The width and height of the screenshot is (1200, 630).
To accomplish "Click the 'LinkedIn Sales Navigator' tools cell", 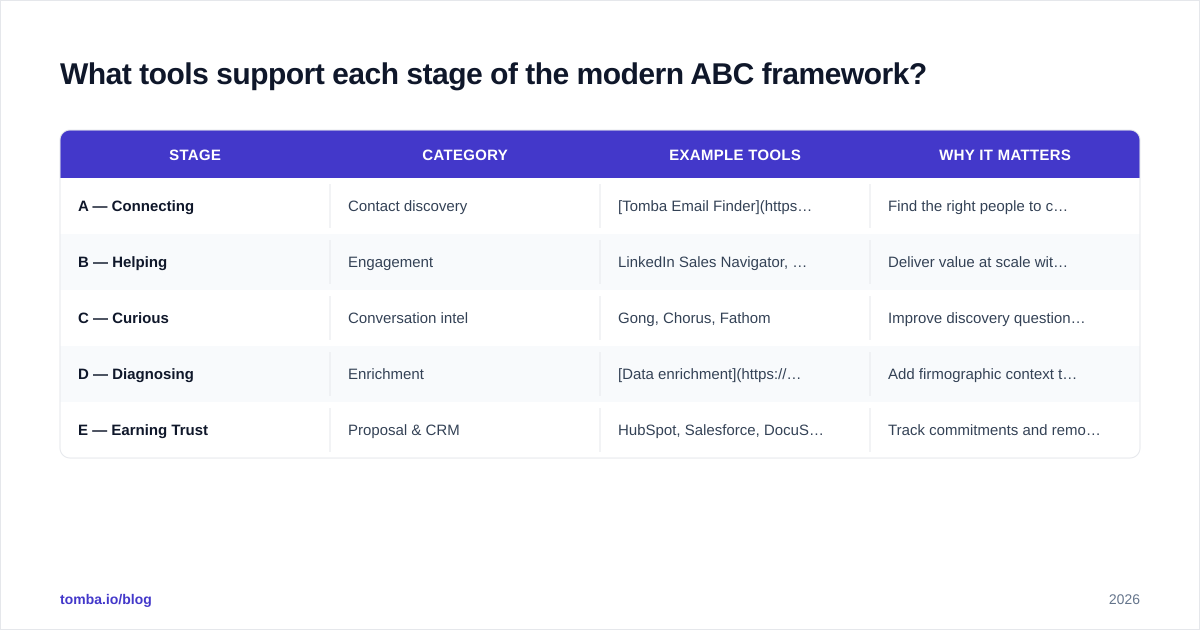I will tap(735, 262).
